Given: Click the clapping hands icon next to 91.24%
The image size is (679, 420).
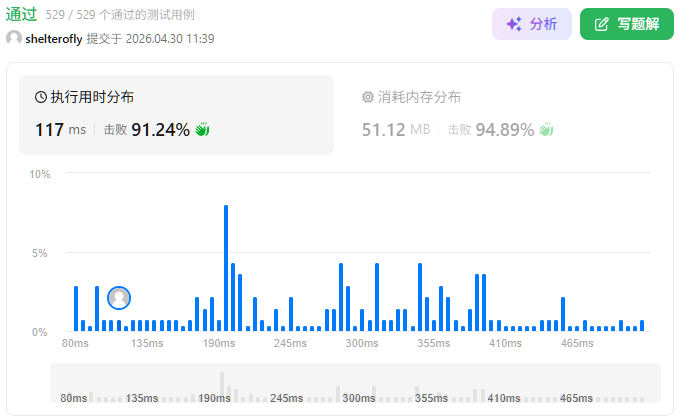Looking at the screenshot, I should tap(202, 129).
